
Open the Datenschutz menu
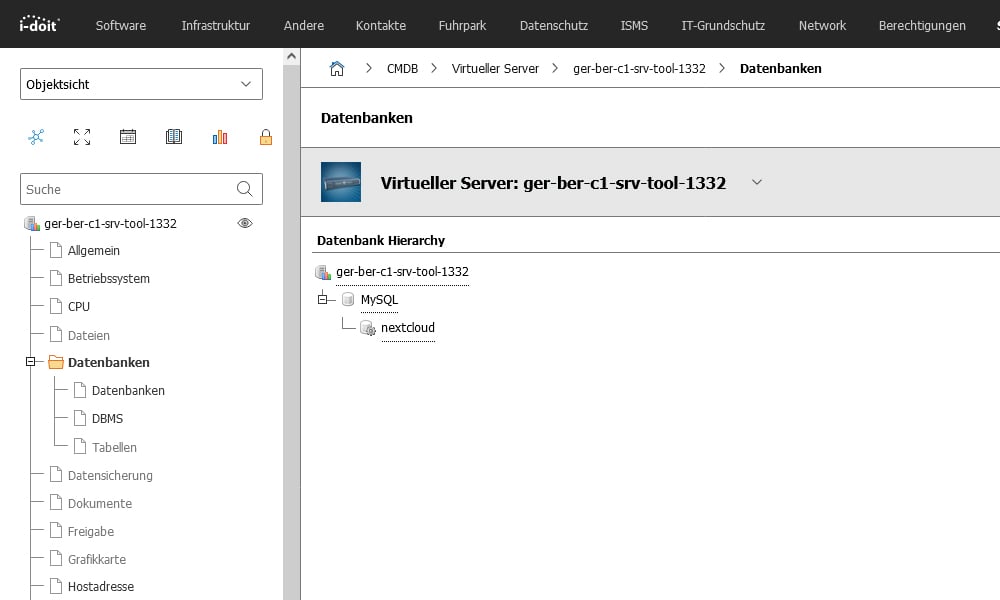tap(554, 26)
